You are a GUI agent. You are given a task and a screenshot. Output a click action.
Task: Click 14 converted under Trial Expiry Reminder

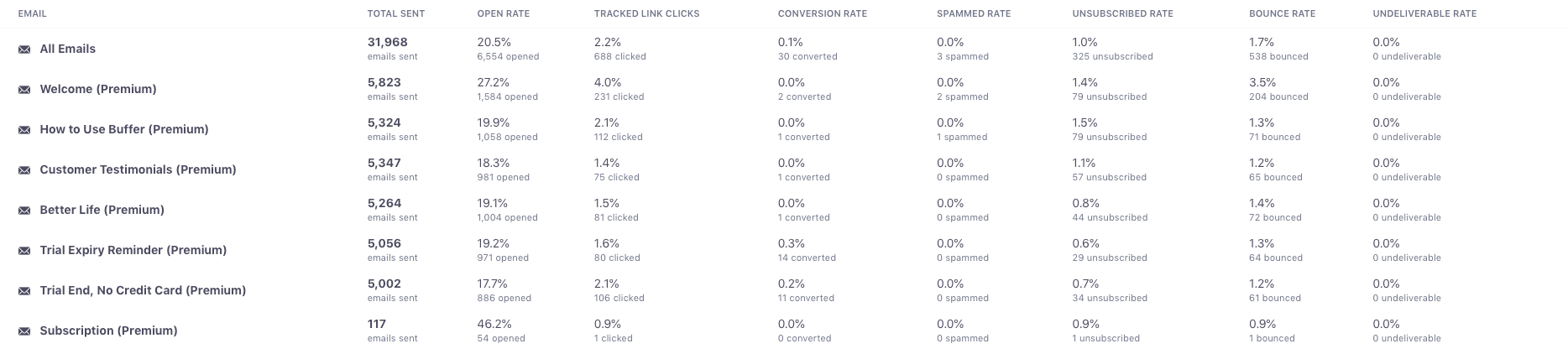pos(807,258)
